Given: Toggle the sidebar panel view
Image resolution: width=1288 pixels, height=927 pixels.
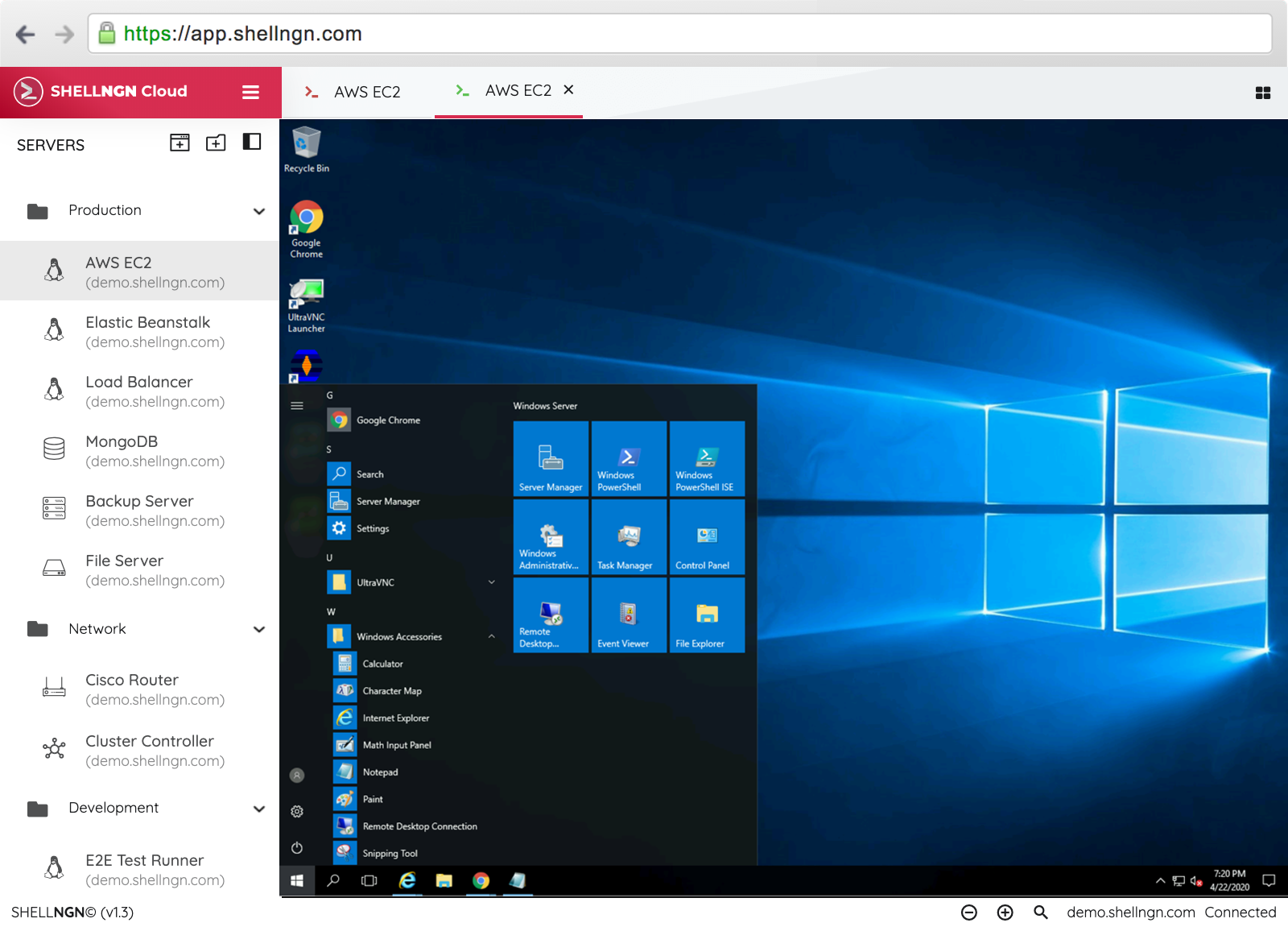Looking at the screenshot, I should point(252,142).
